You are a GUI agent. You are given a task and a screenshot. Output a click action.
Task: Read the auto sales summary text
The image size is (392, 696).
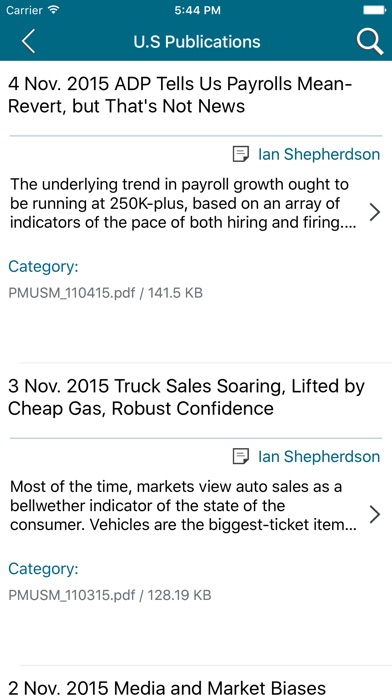[183, 506]
